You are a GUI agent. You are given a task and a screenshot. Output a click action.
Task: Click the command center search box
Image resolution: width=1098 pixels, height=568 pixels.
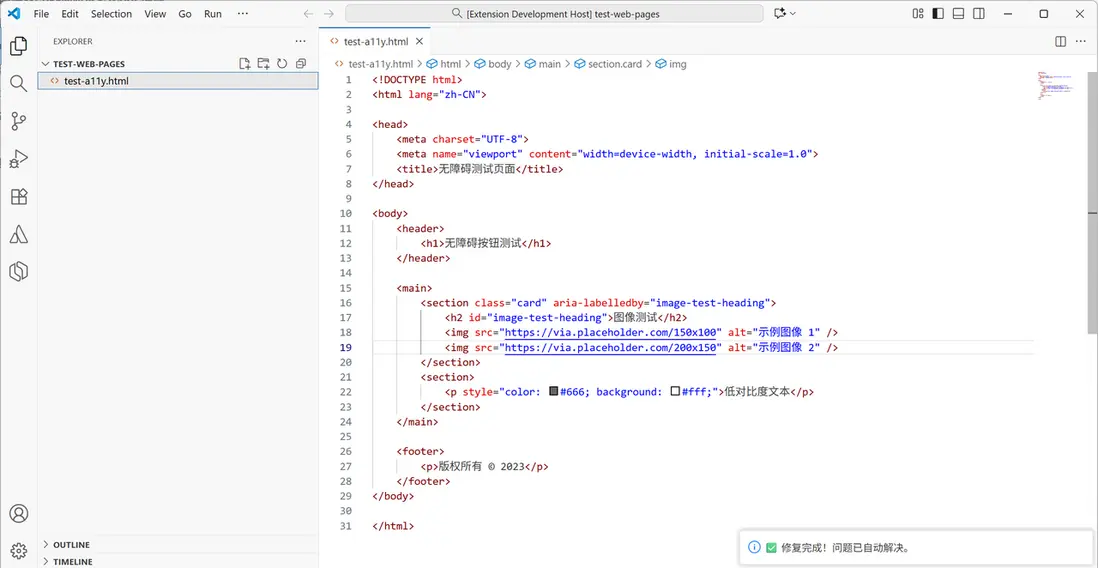(x=555, y=14)
